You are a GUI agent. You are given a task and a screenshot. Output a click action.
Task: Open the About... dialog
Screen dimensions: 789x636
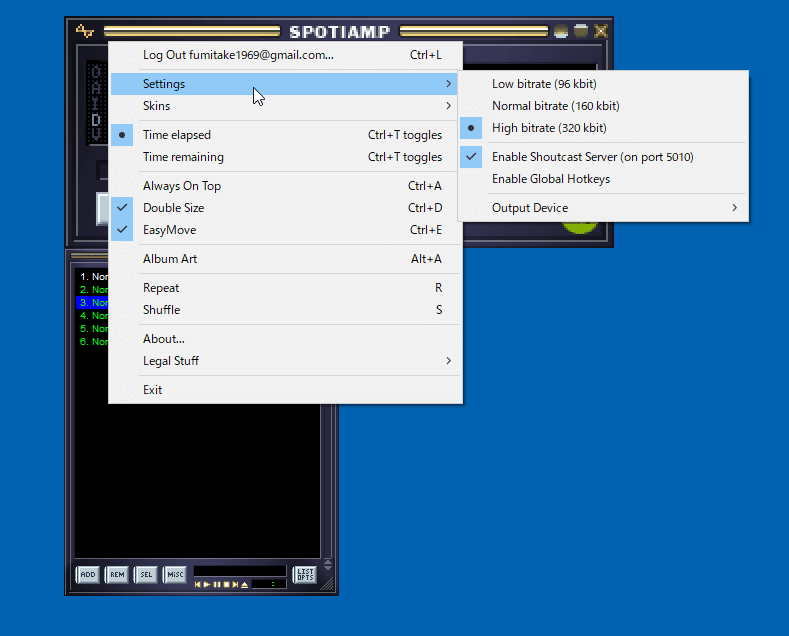285,339
